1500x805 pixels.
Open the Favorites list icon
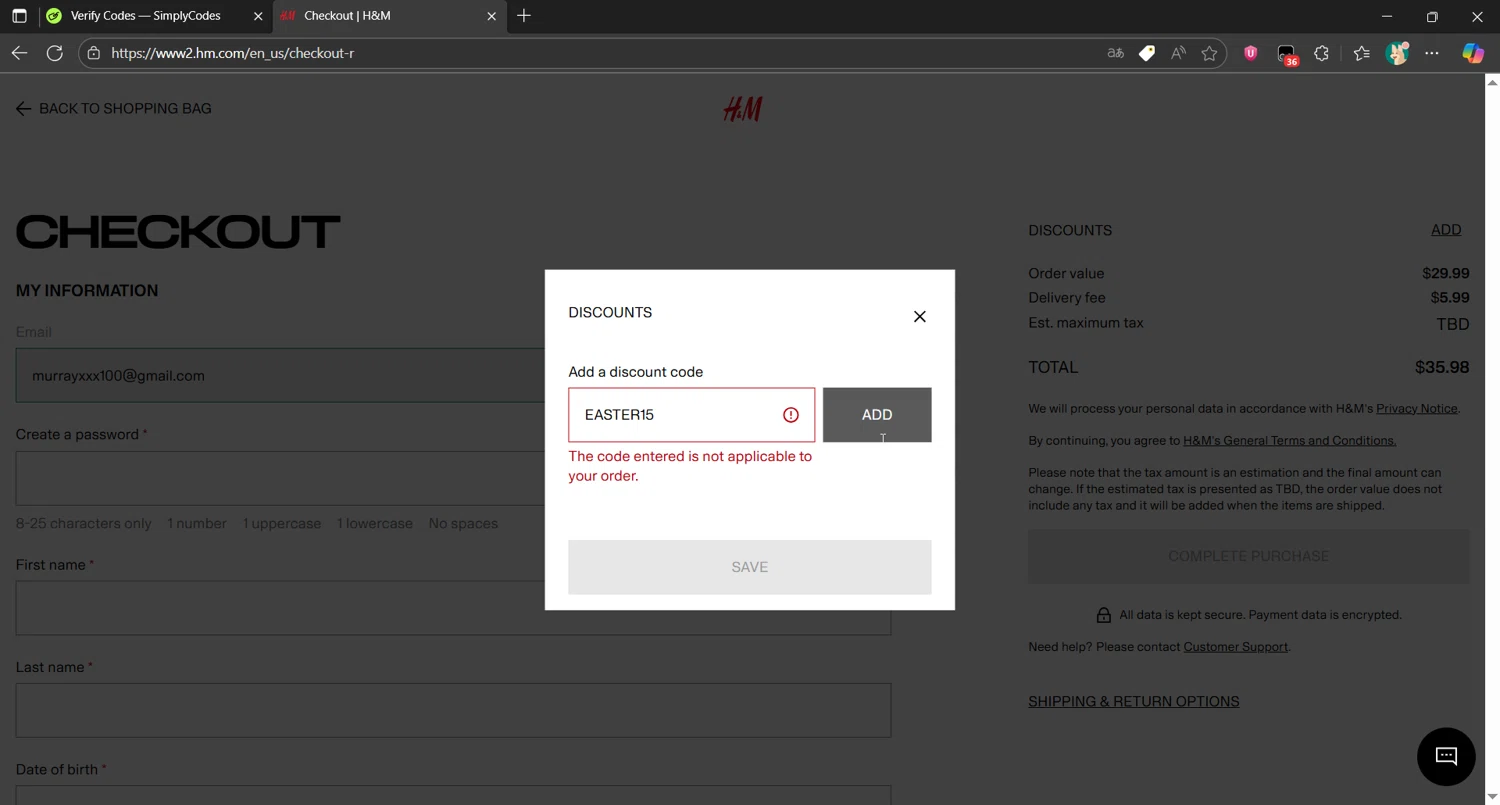tap(1361, 53)
